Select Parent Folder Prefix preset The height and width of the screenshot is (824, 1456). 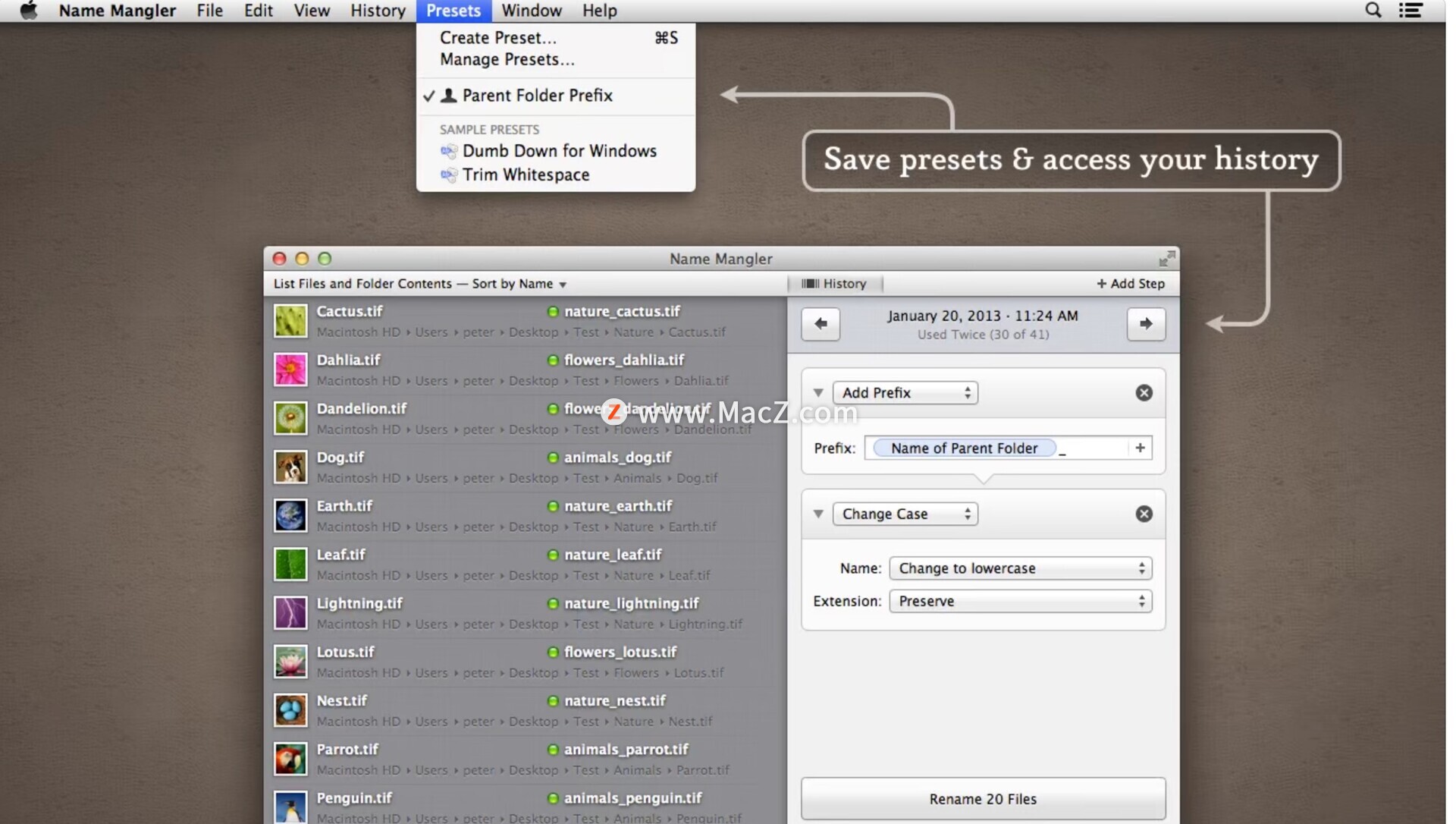(x=556, y=96)
